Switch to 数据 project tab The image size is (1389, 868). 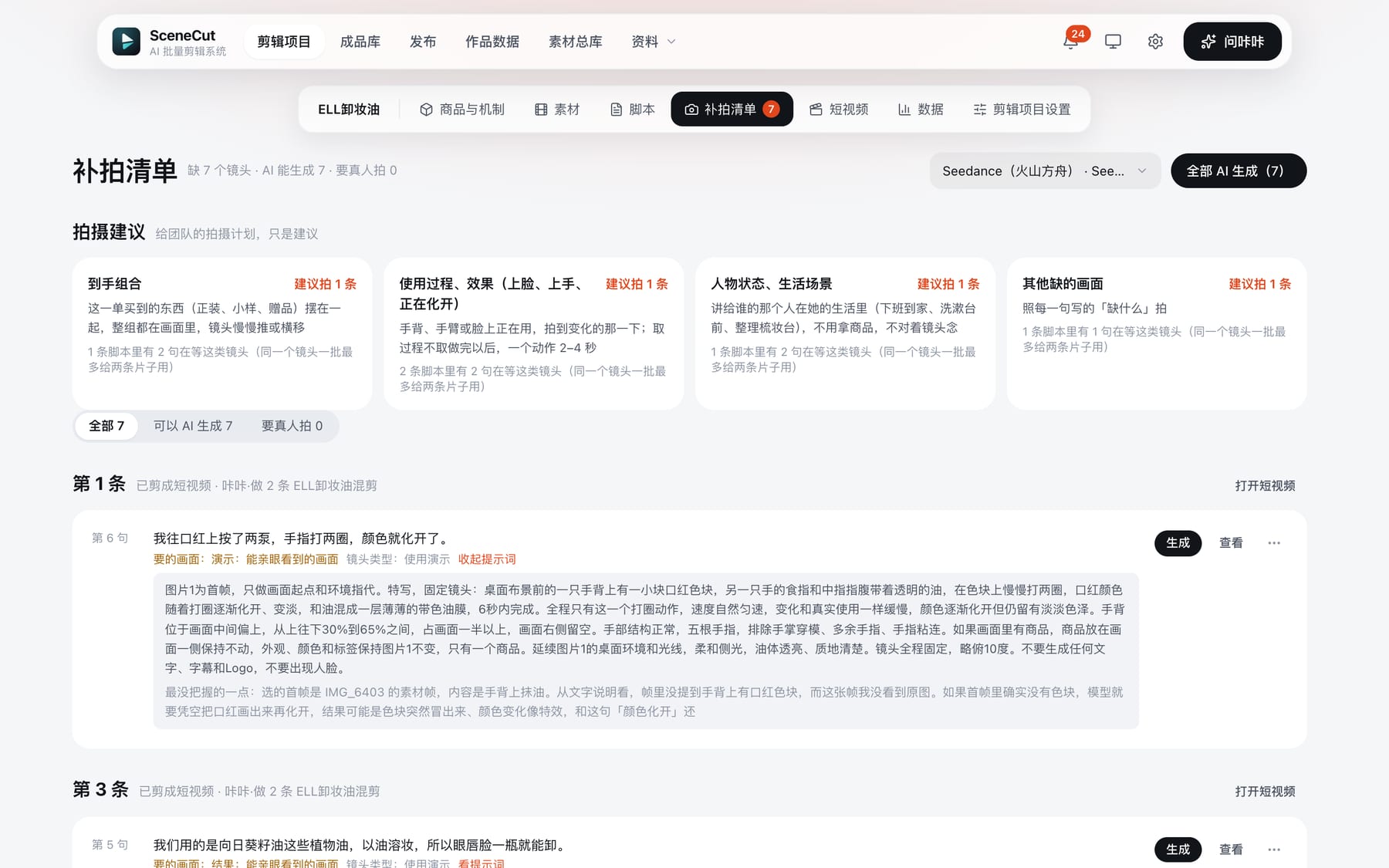click(921, 110)
